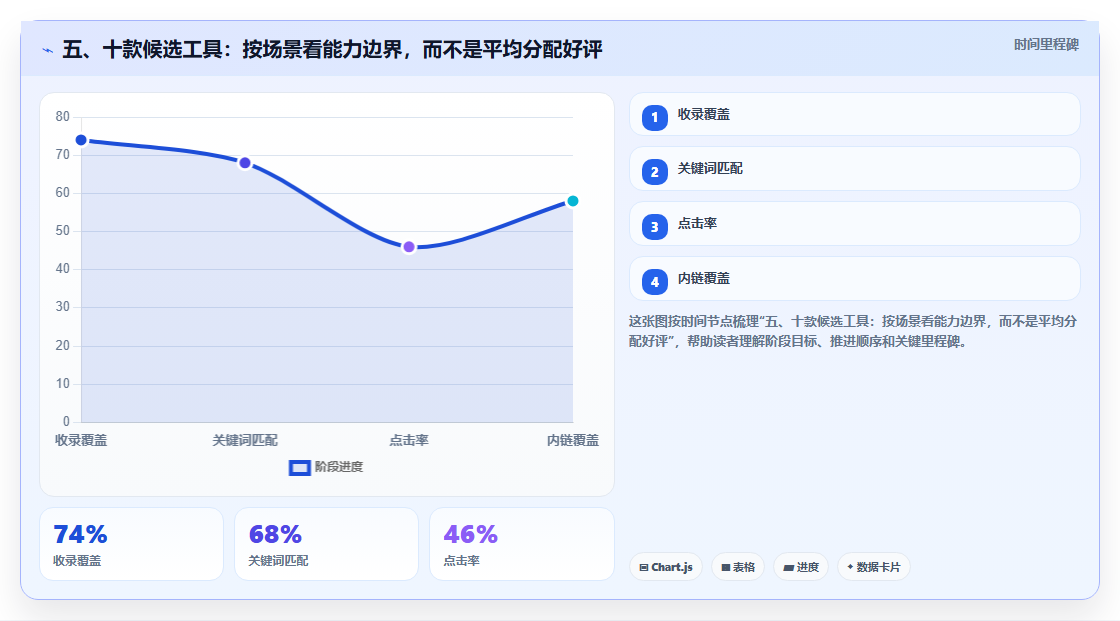Select the 点击率 data point at 46

click(409, 247)
